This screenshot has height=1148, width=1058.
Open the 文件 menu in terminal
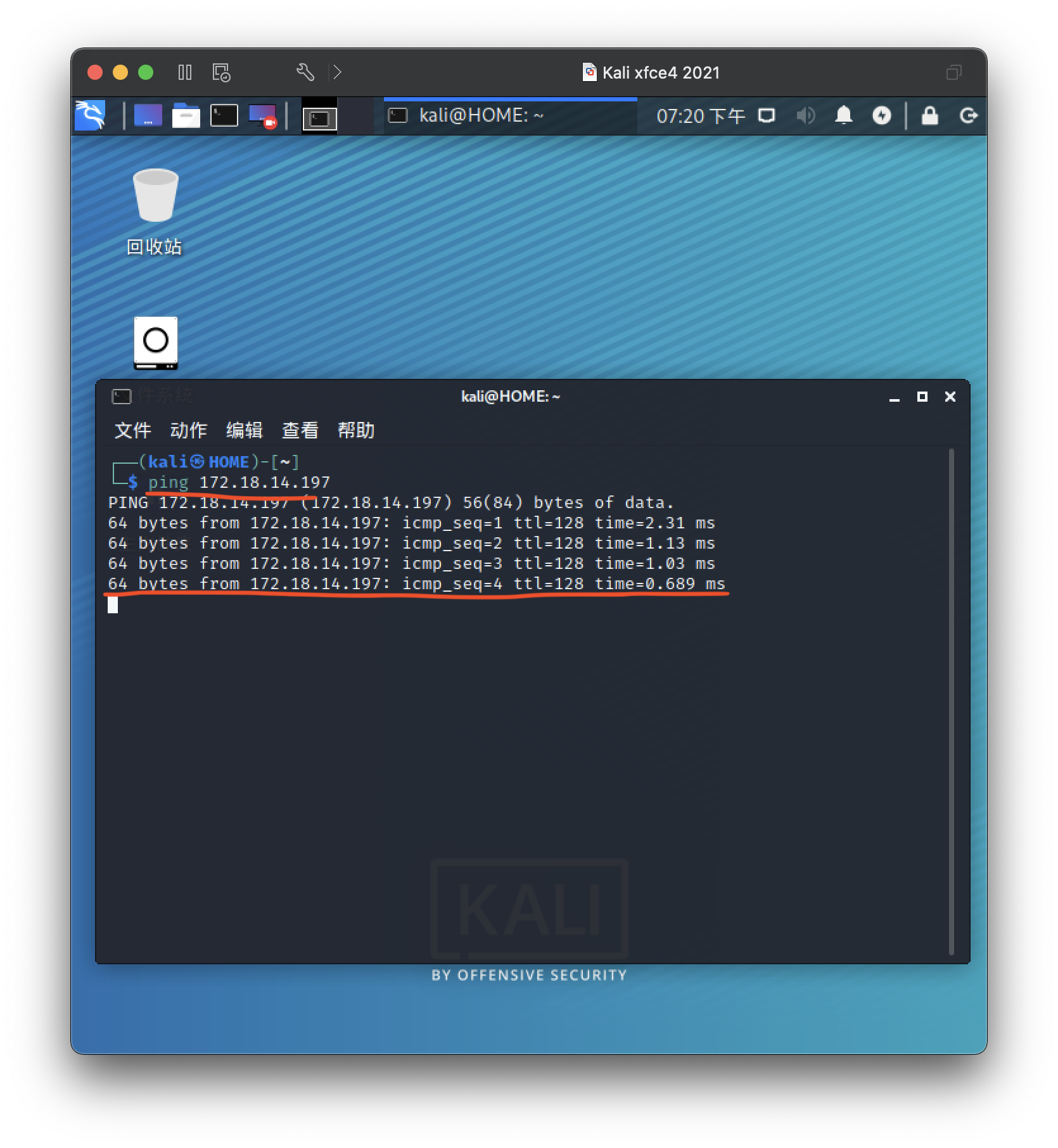(132, 430)
